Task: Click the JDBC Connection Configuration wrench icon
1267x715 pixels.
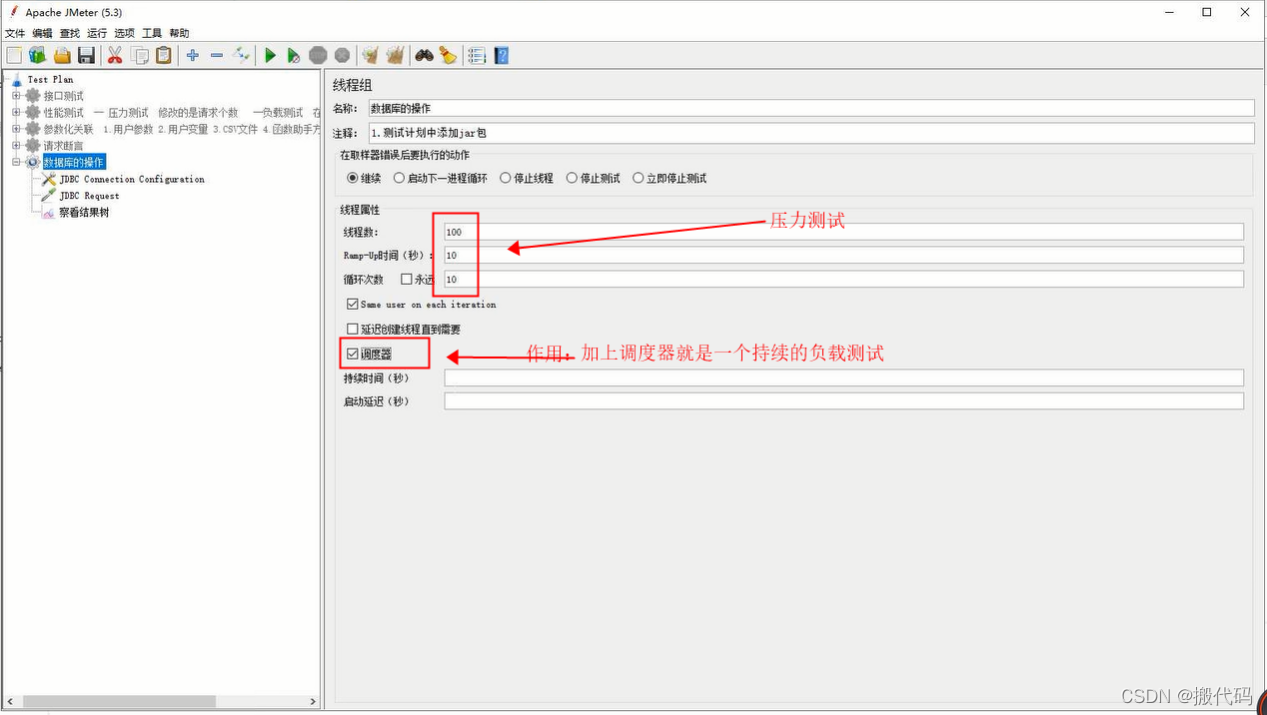Action: click(48, 179)
